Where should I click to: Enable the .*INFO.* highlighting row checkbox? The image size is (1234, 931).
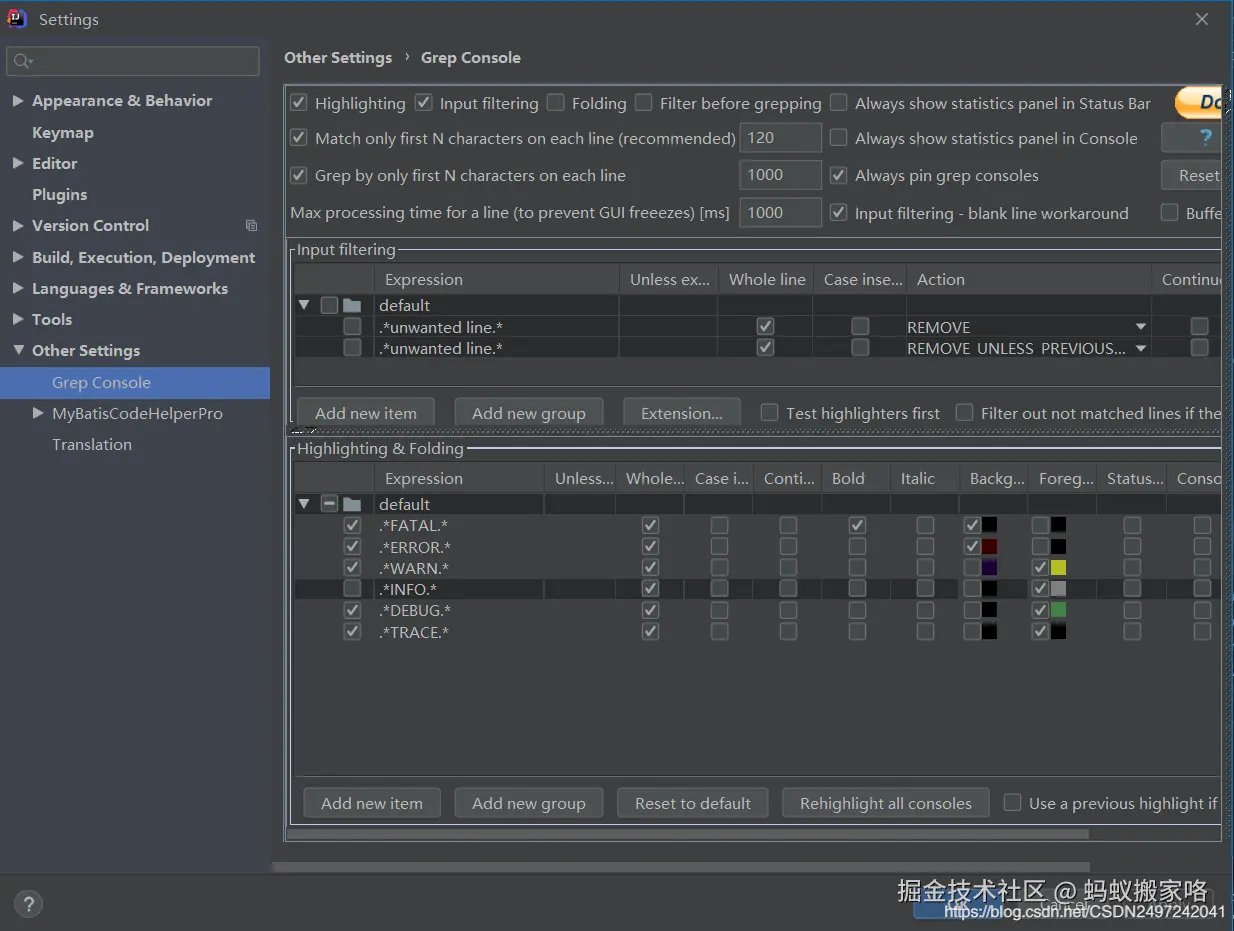click(x=352, y=589)
